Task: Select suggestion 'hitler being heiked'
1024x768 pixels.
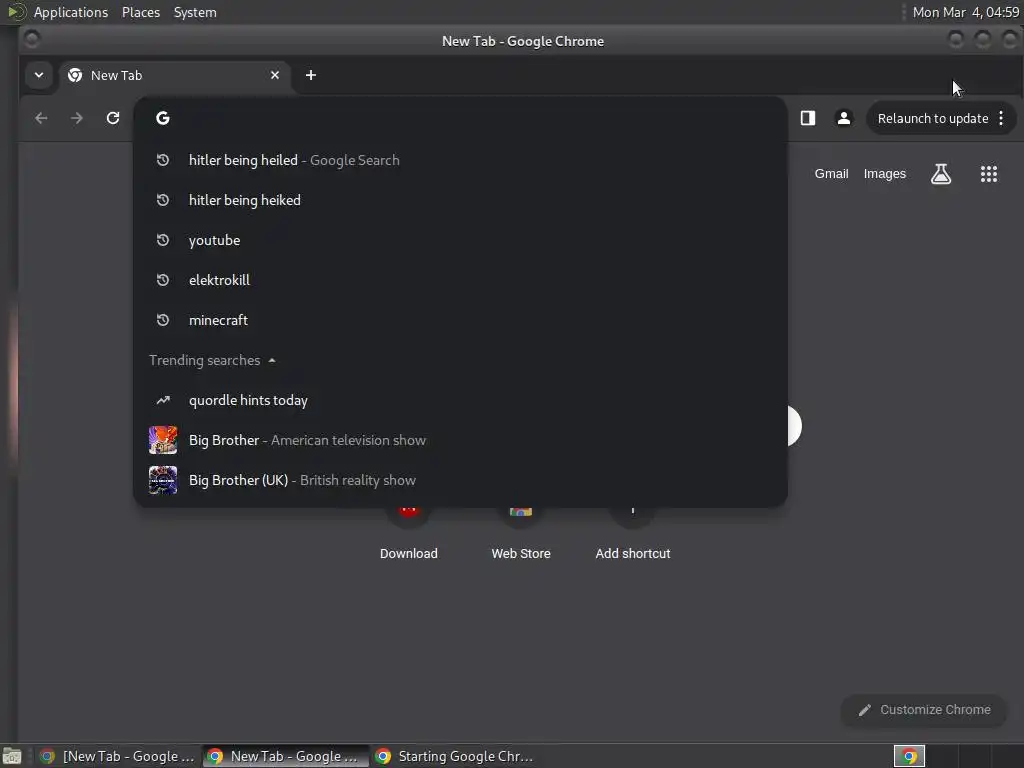Action: pos(460,200)
